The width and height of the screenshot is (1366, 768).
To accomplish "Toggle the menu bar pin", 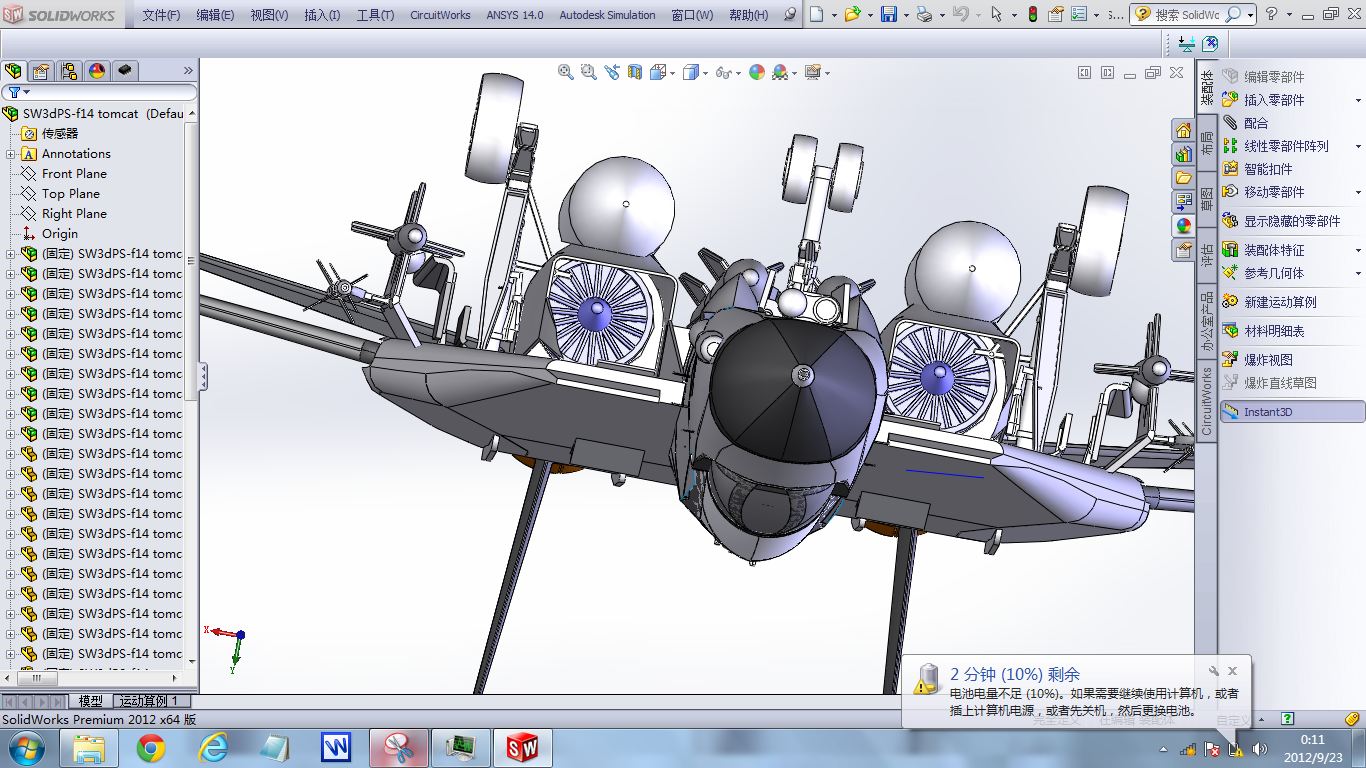I will (x=790, y=15).
